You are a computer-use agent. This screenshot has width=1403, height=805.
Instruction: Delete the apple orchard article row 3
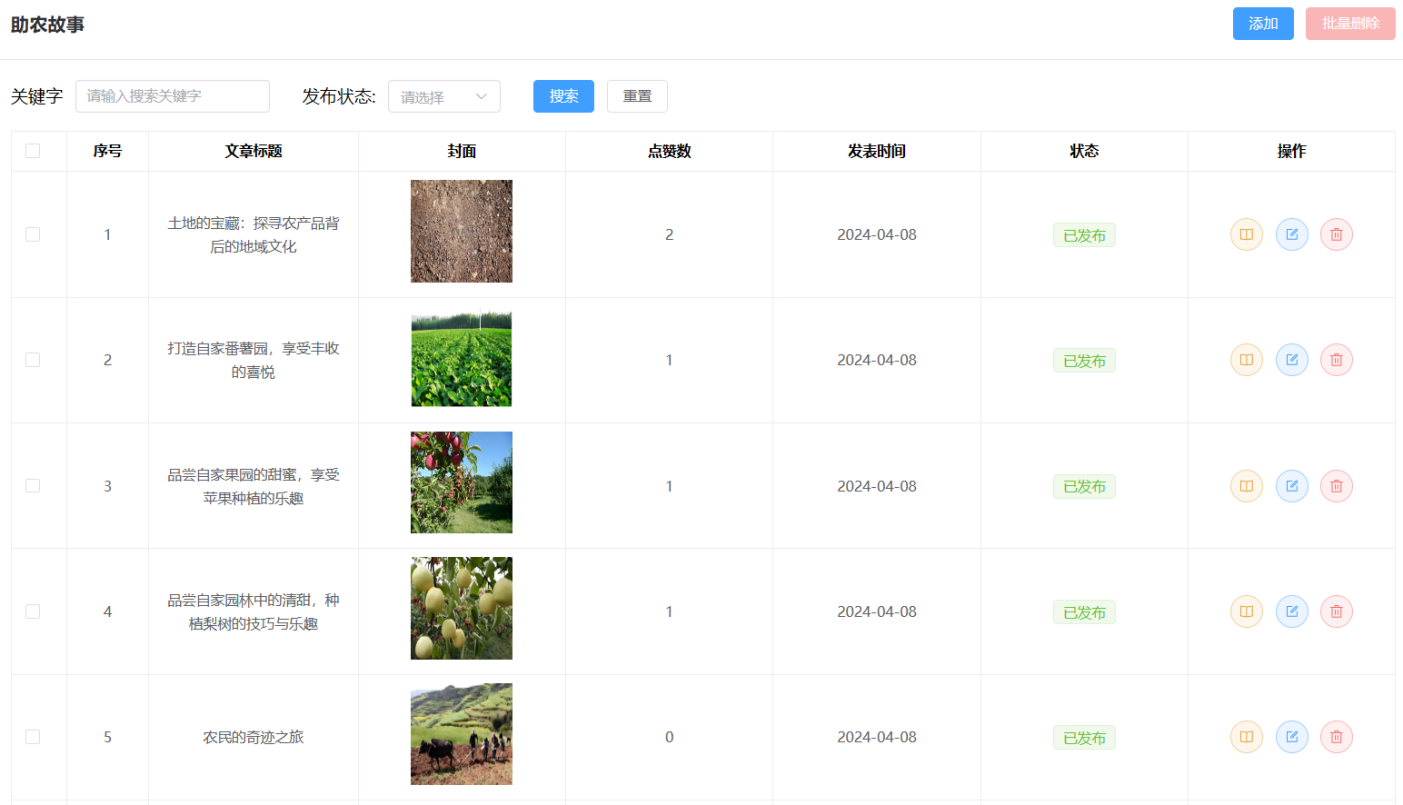[x=1337, y=486]
